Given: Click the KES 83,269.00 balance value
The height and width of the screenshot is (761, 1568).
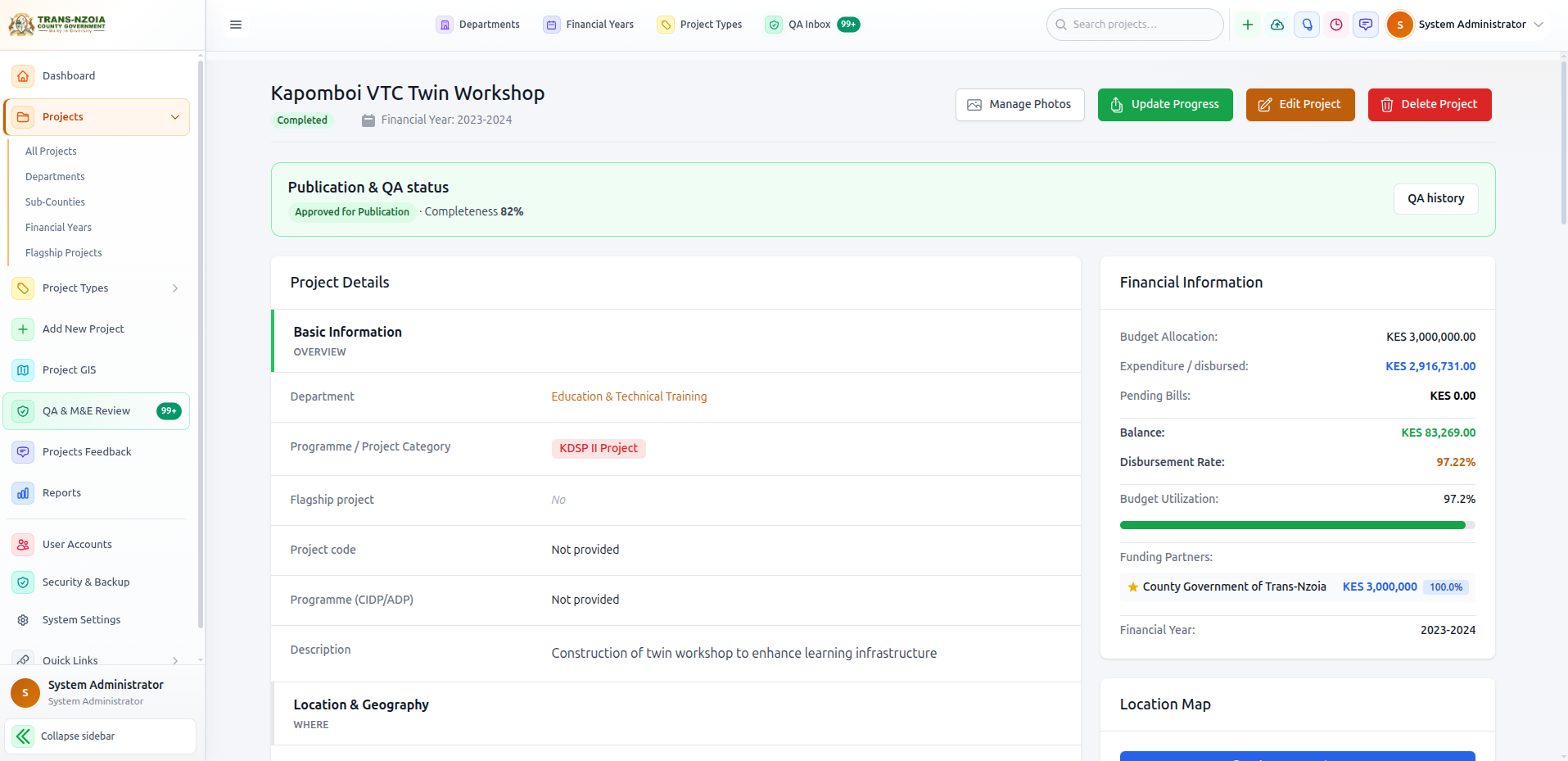Looking at the screenshot, I should point(1439,433).
